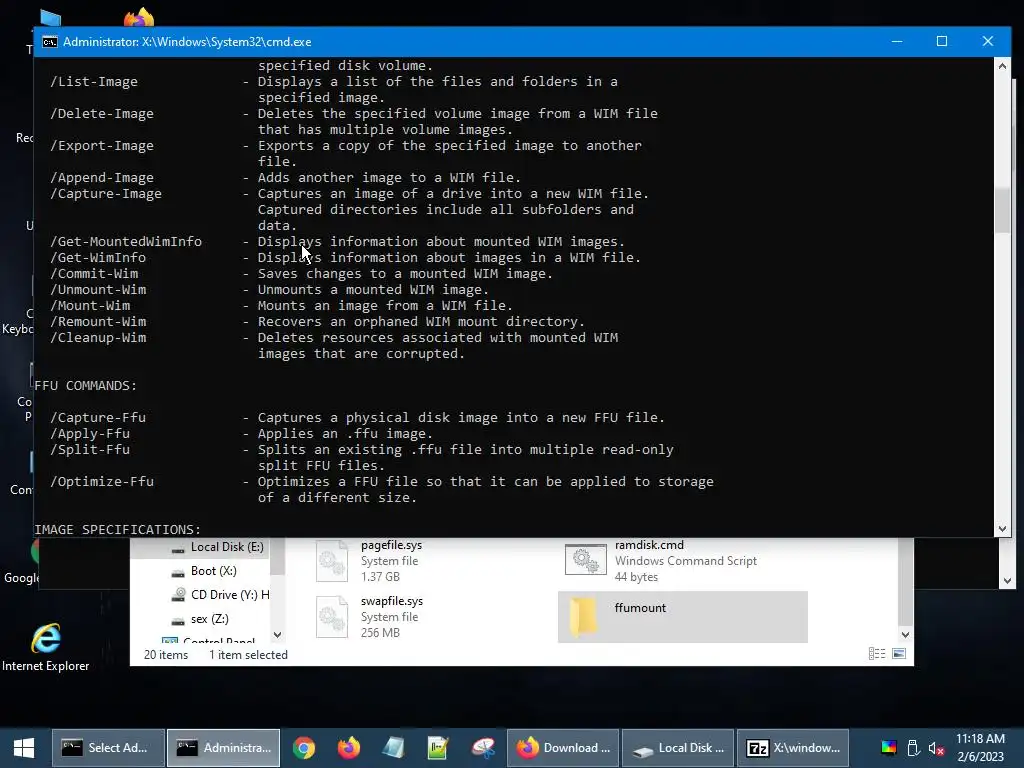Image resolution: width=1024 pixels, height=768 pixels.
Task: Click the /Optimize-Ffu command text
Action: tap(102, 481)
